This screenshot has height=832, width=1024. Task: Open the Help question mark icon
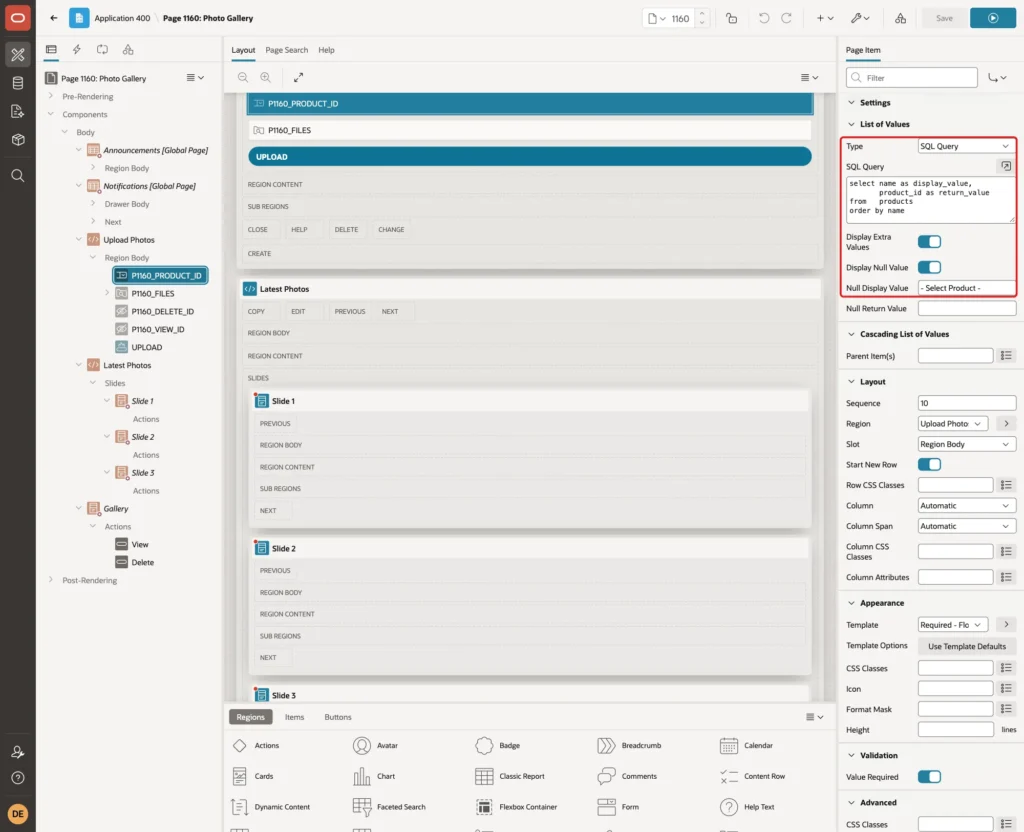(x=18, y=778)
